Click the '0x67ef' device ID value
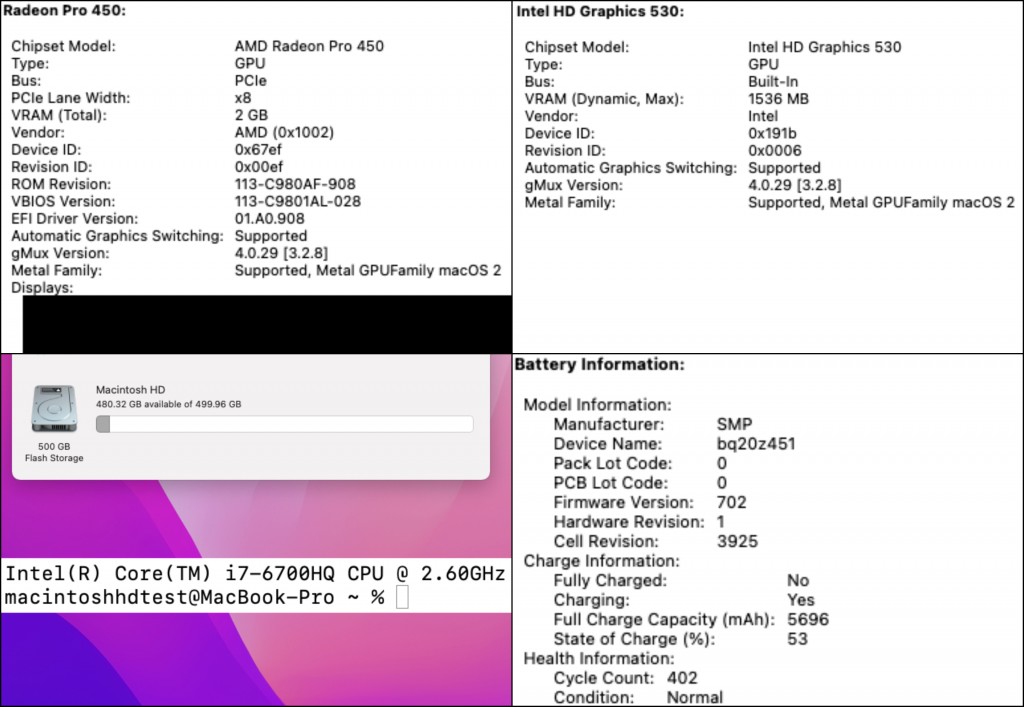Image resolution: width=1024 pixels, height=707 pixels. click(258, 149)
